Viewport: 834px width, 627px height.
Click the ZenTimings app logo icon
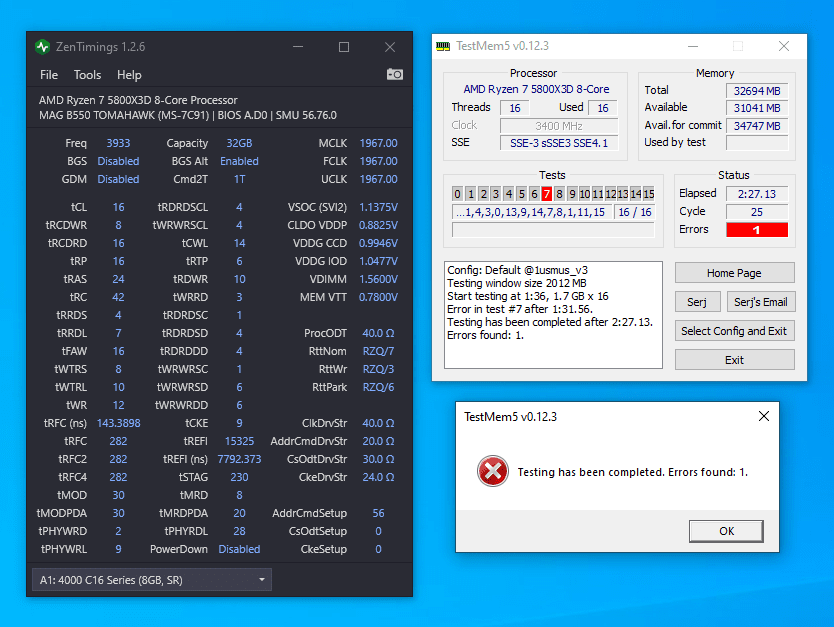click(x=43, y=47)
